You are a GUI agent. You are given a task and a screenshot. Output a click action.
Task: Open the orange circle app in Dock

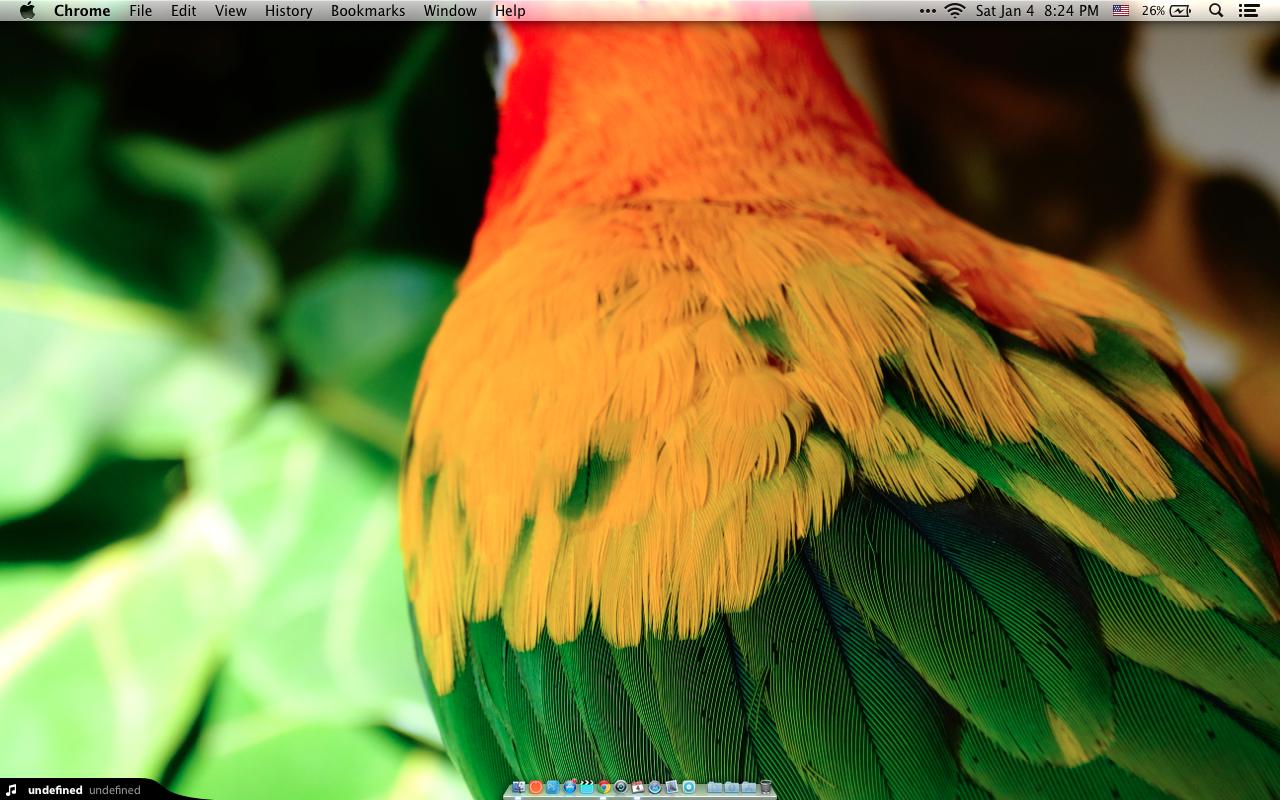point(536,787)
